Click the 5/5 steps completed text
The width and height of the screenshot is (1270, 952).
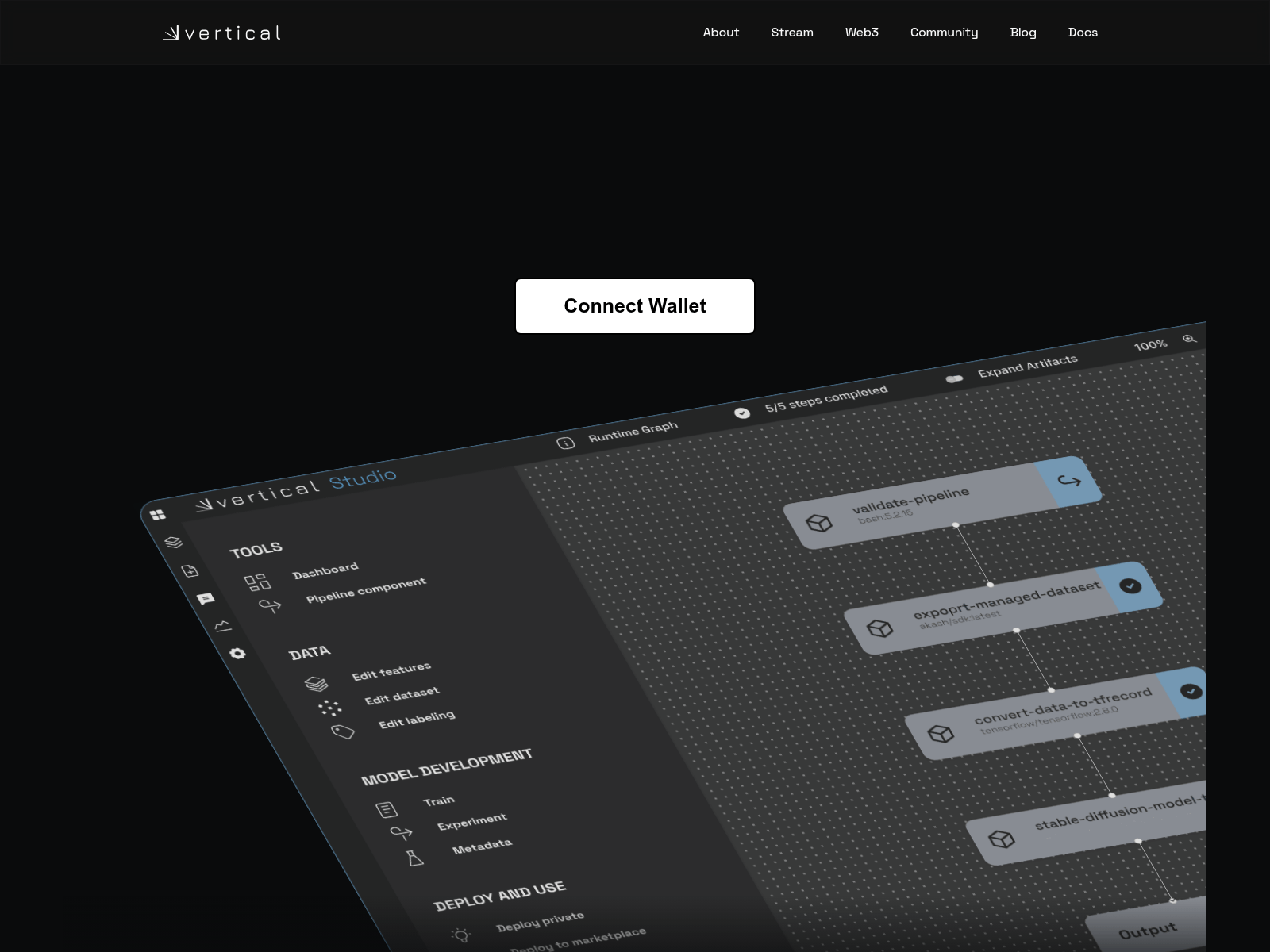825,399
